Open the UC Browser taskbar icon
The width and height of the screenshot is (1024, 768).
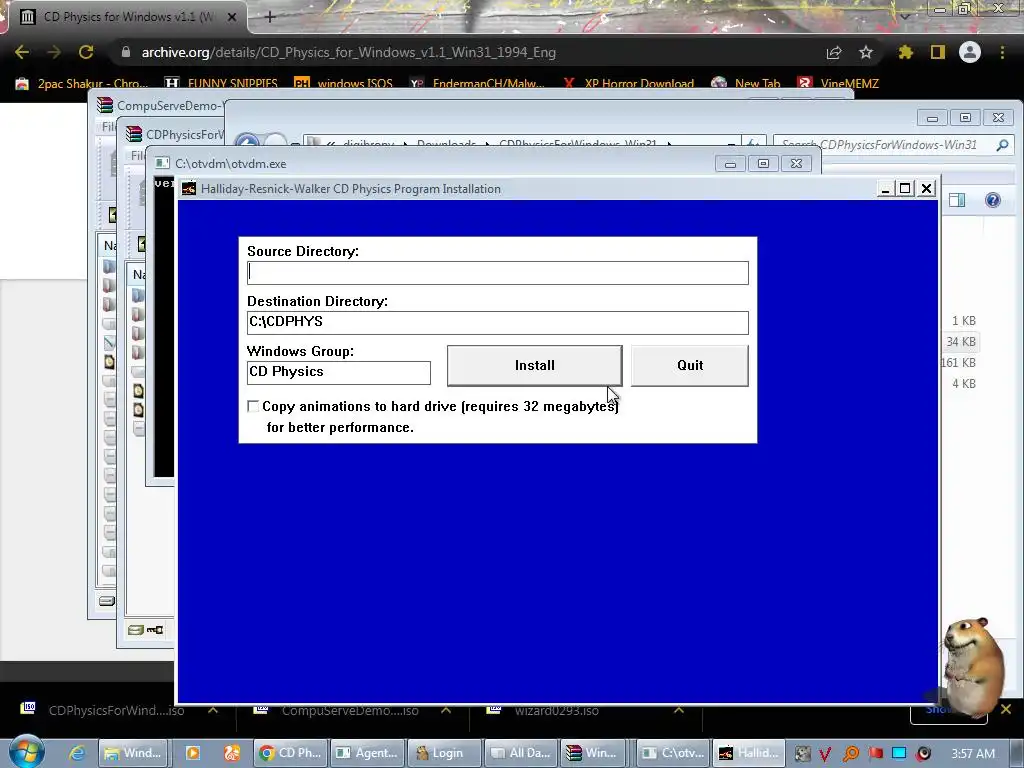(x=231, y=753)
